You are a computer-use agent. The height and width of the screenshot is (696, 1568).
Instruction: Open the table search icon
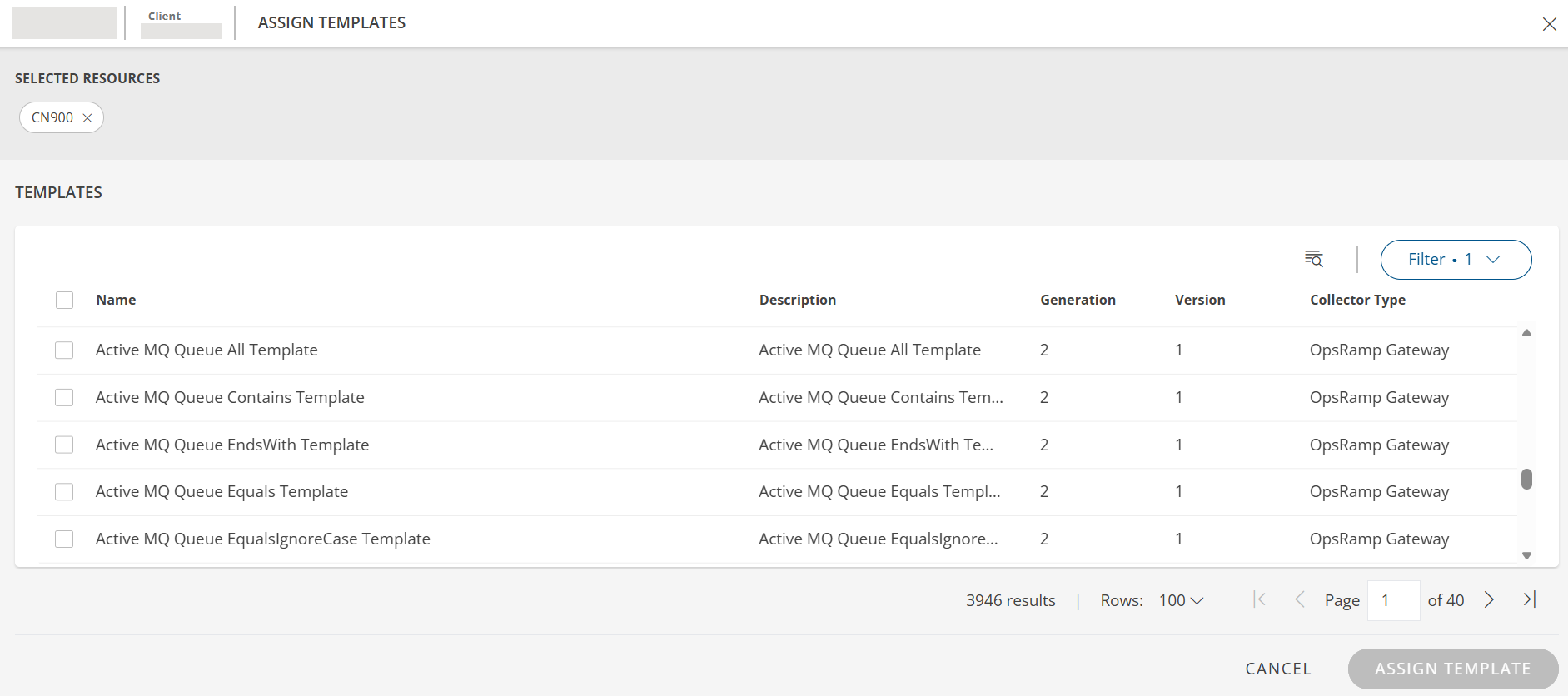point(1313,259)
